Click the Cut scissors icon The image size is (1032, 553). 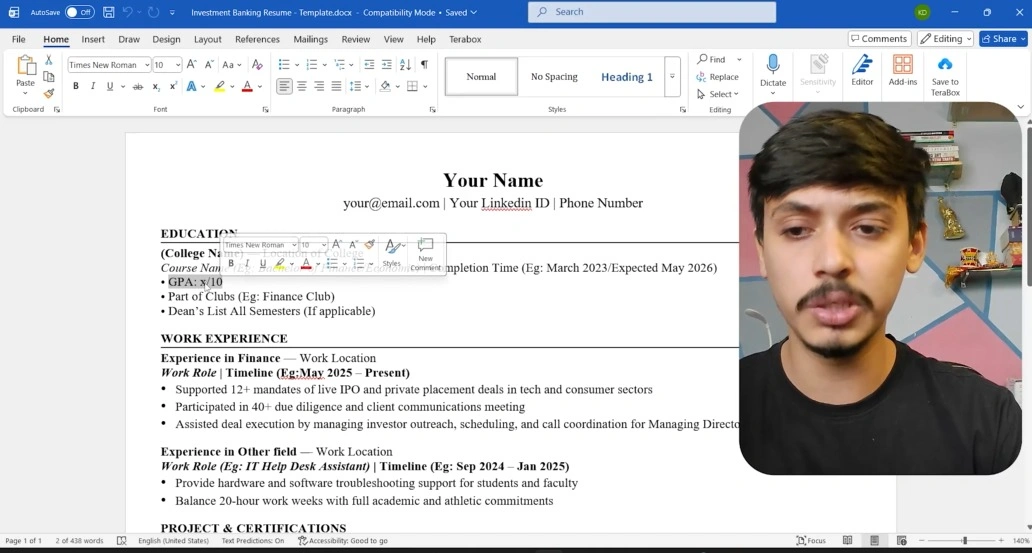tap(48, 61)
